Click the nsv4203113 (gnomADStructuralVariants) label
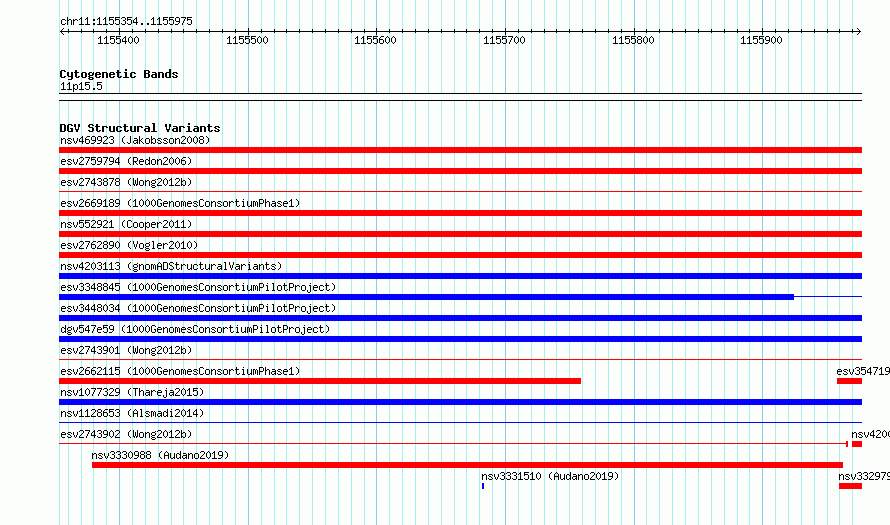Image resolution: width=890 pixels, height=525 pixels. pos(171,266)
